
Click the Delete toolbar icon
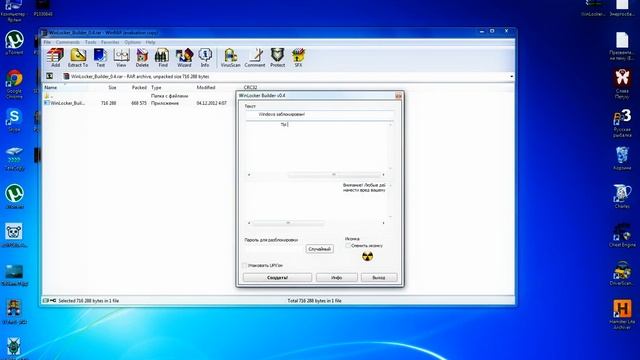pyautogui.click(x=142, y=57)
